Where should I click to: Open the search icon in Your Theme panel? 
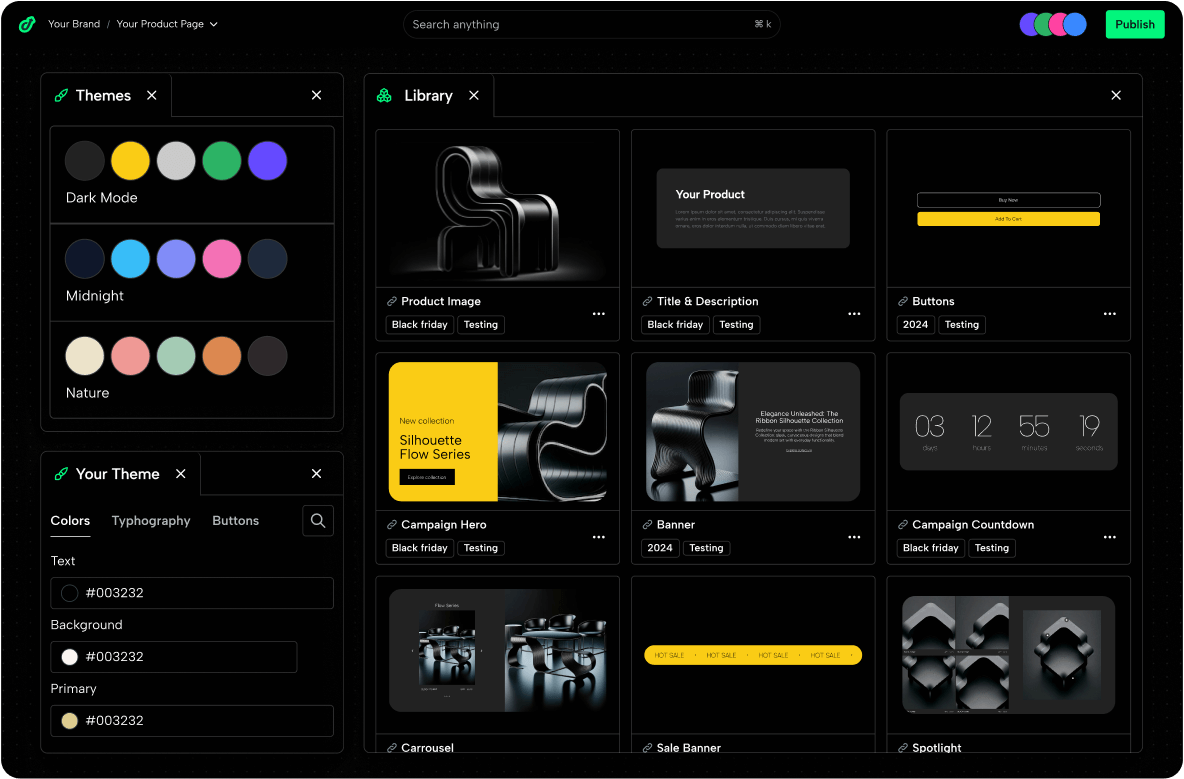pos(318,520)
